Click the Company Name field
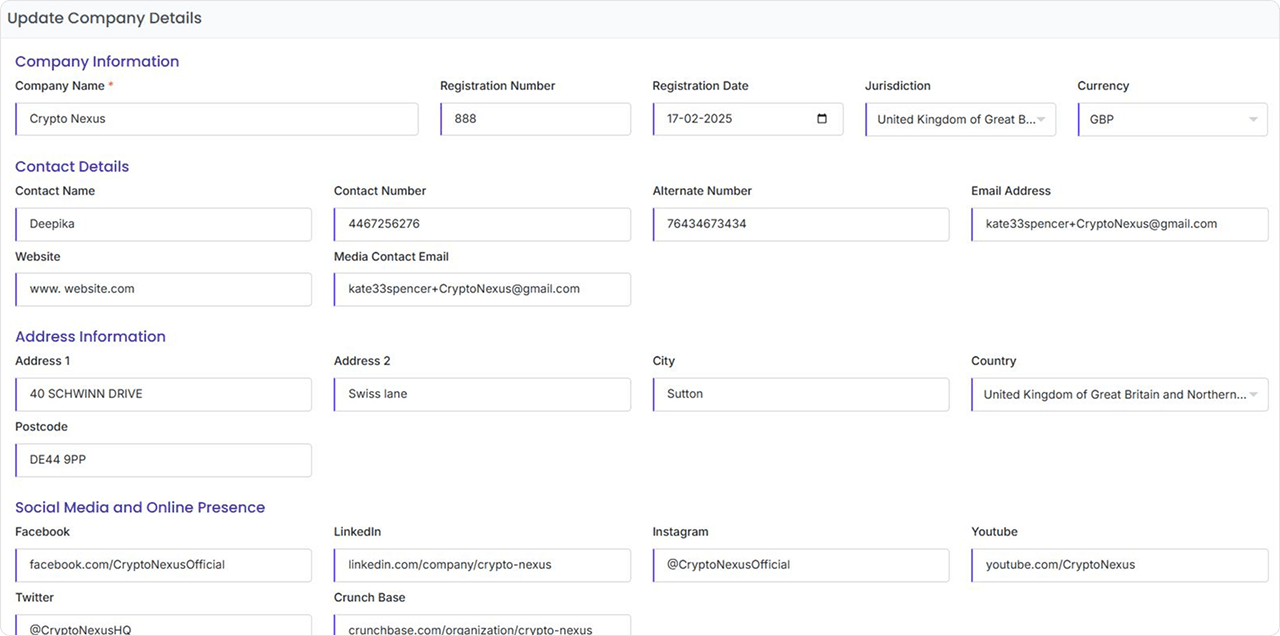 217,119
